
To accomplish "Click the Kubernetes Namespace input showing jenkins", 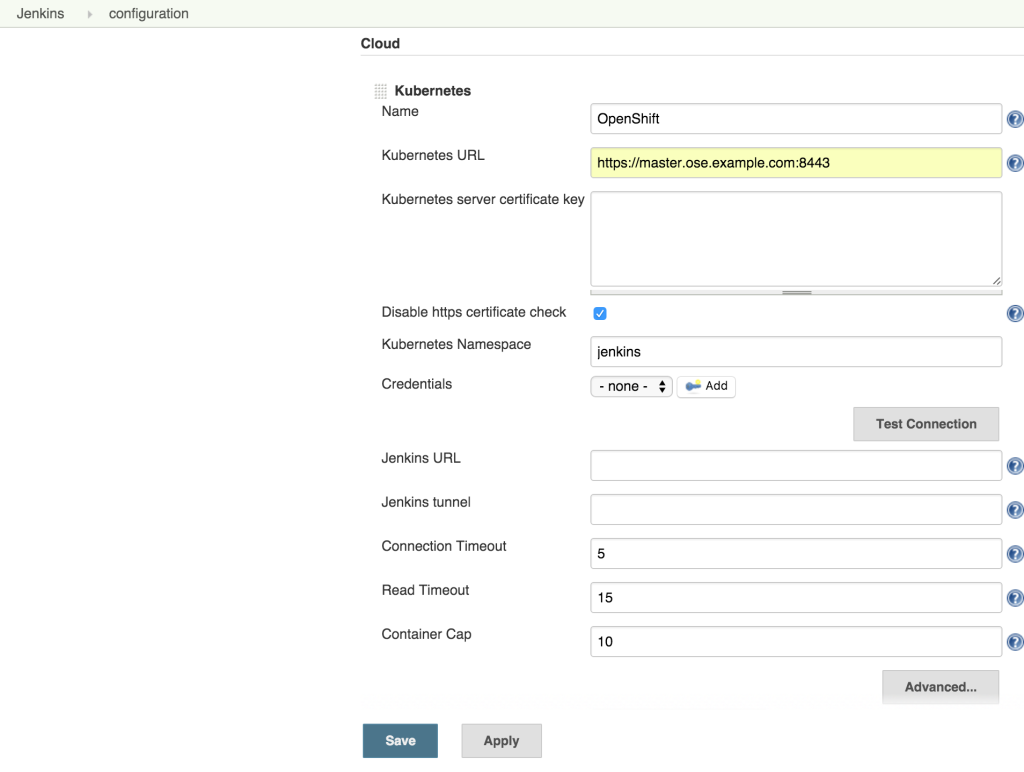I will (795, 351).
